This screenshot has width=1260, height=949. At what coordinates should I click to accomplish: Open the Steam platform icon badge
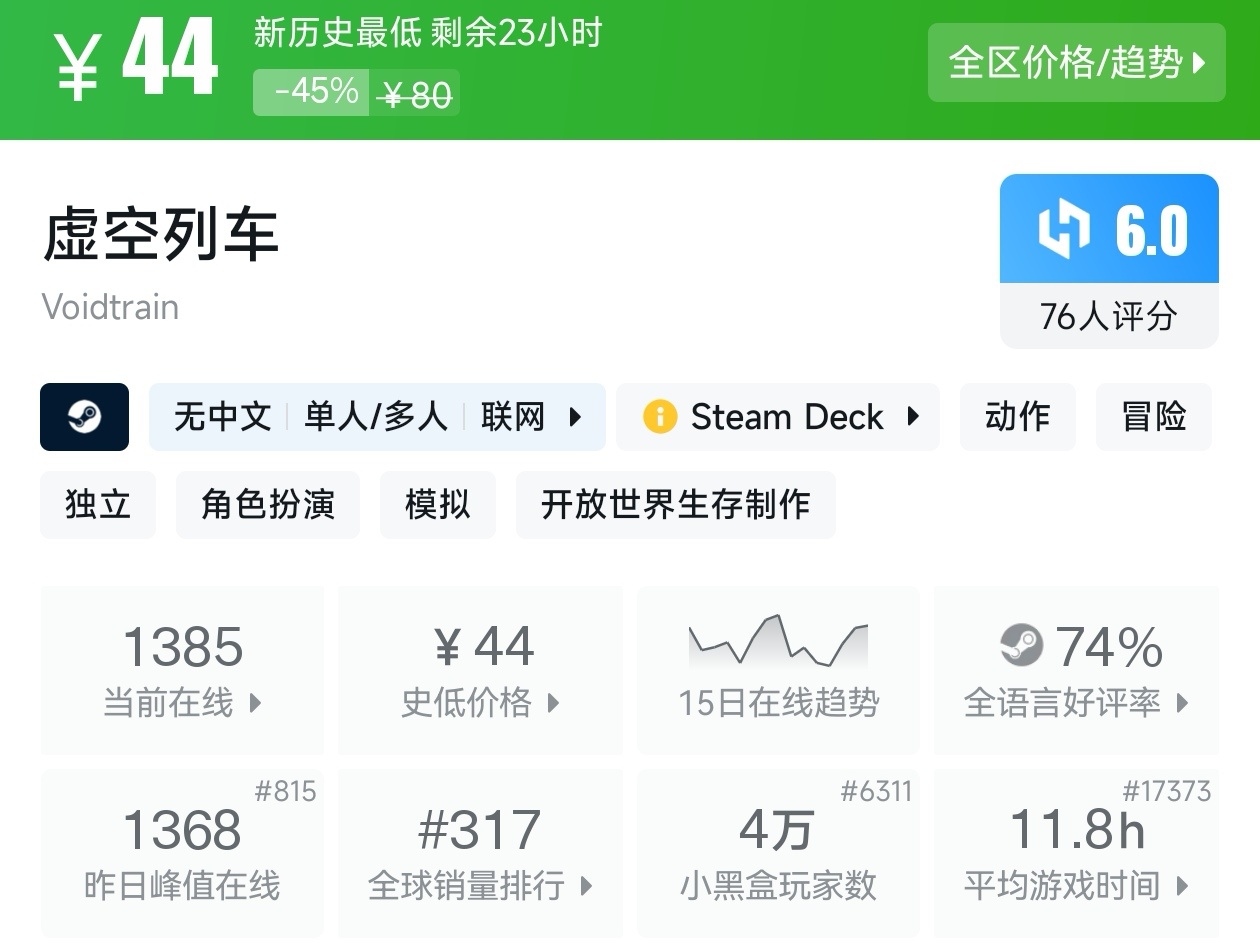tap(84, 417)
